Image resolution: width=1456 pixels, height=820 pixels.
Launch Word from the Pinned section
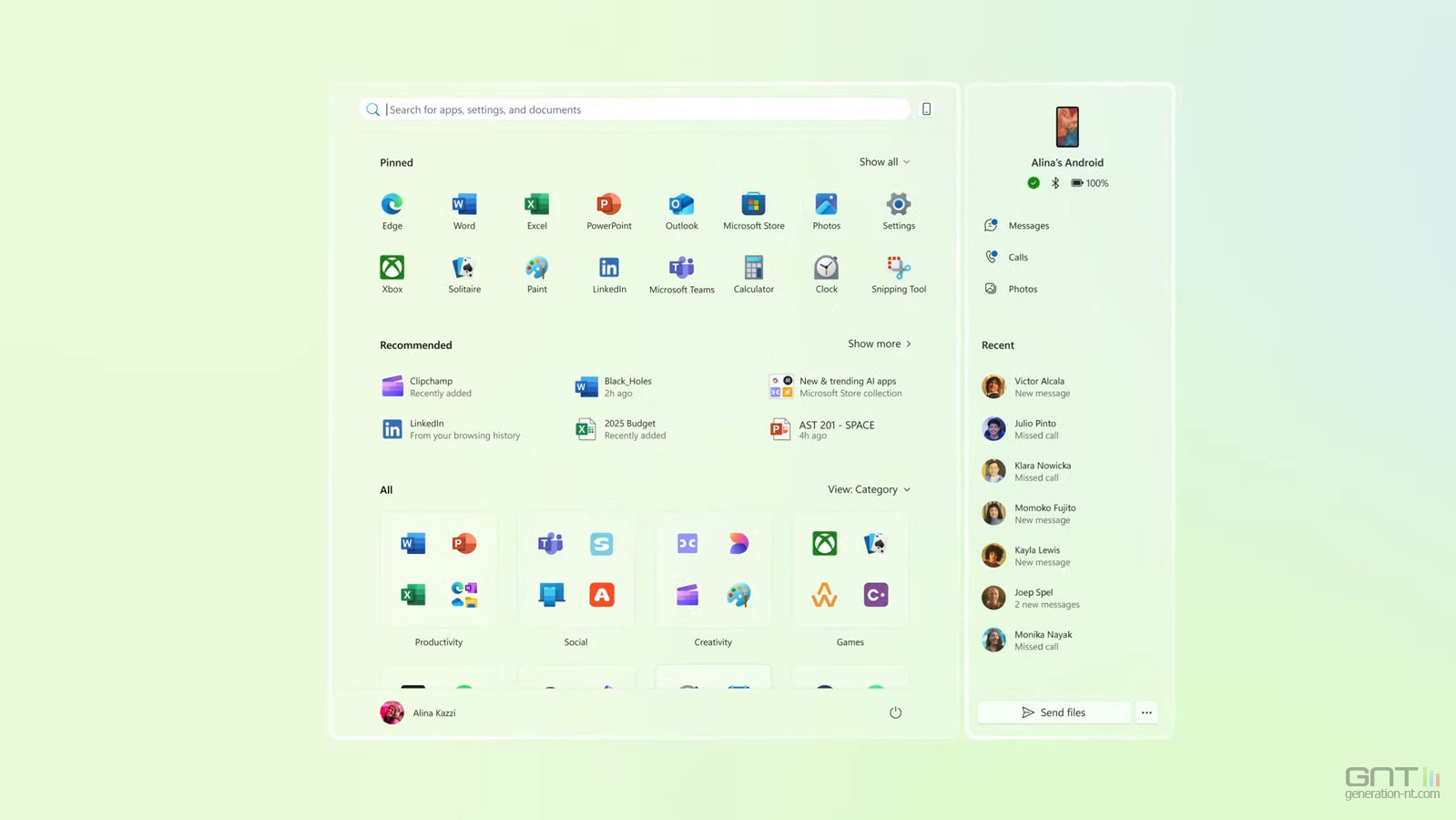(x=464, y=210)
